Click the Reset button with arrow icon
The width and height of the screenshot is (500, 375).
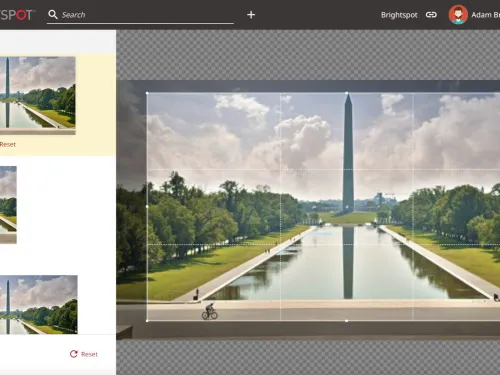pyautogui.click(x=84, y=354)
